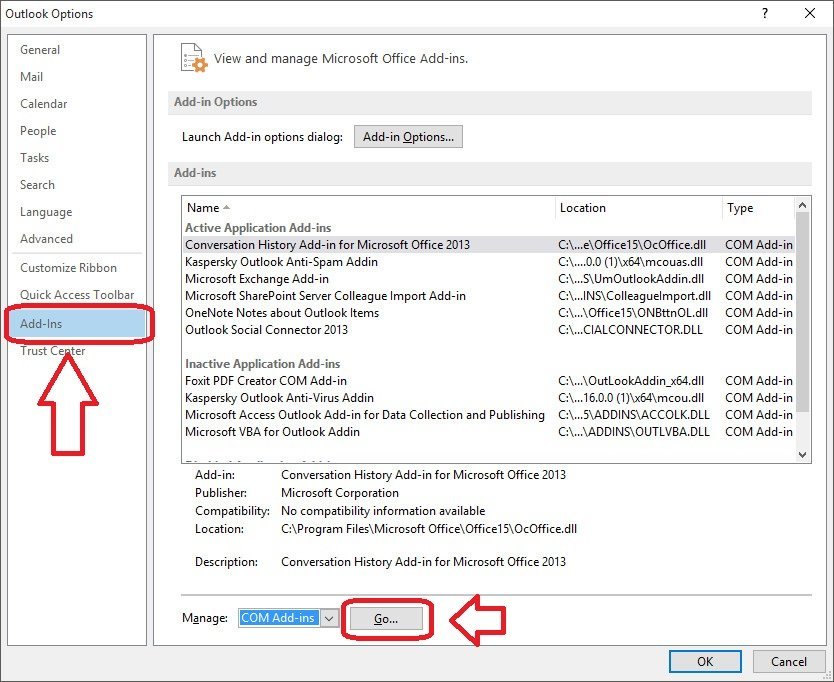Open the Manage type dropdown

(288, 618)
